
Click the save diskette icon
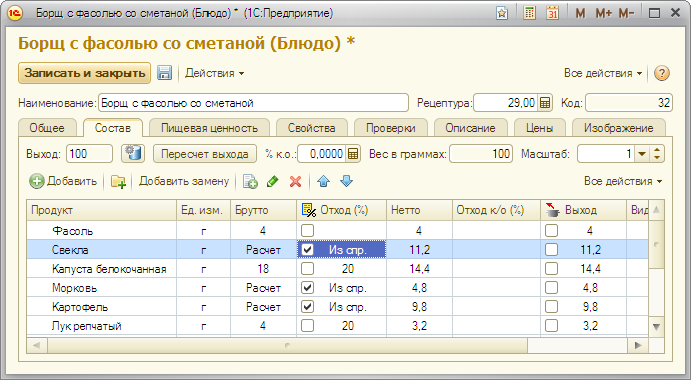point(164,73)
